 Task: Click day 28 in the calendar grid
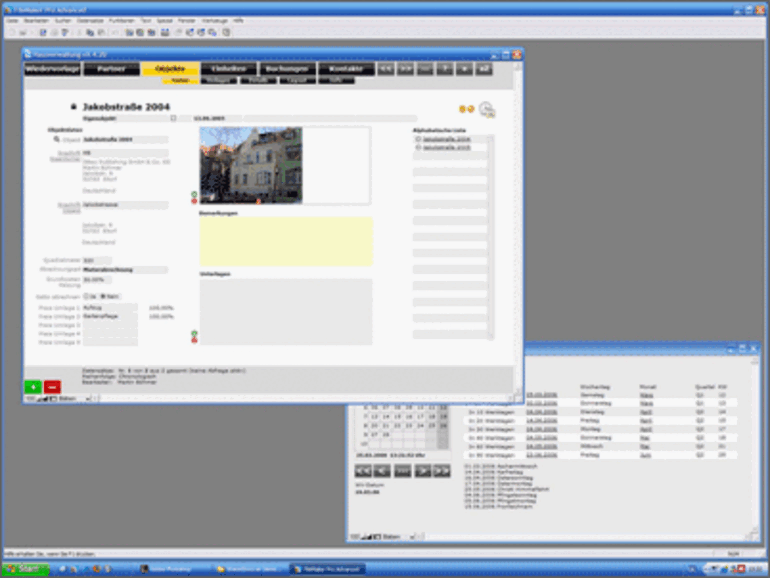386,435
